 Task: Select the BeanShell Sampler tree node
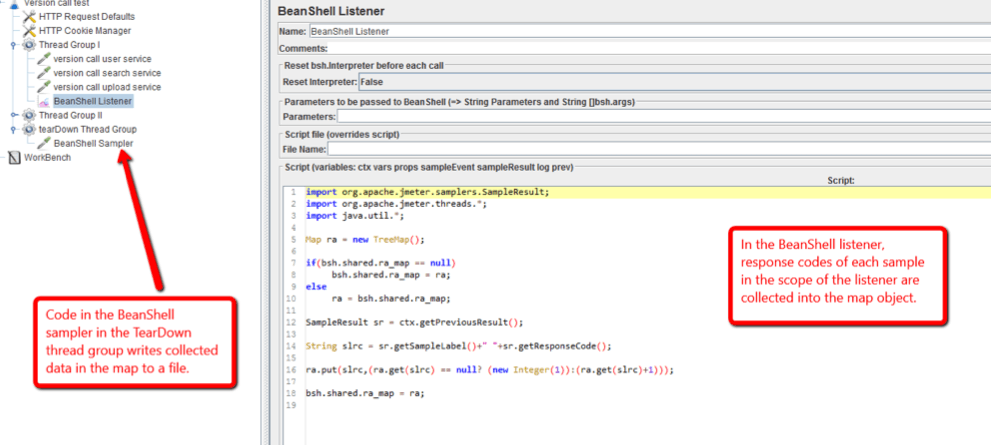94,143
